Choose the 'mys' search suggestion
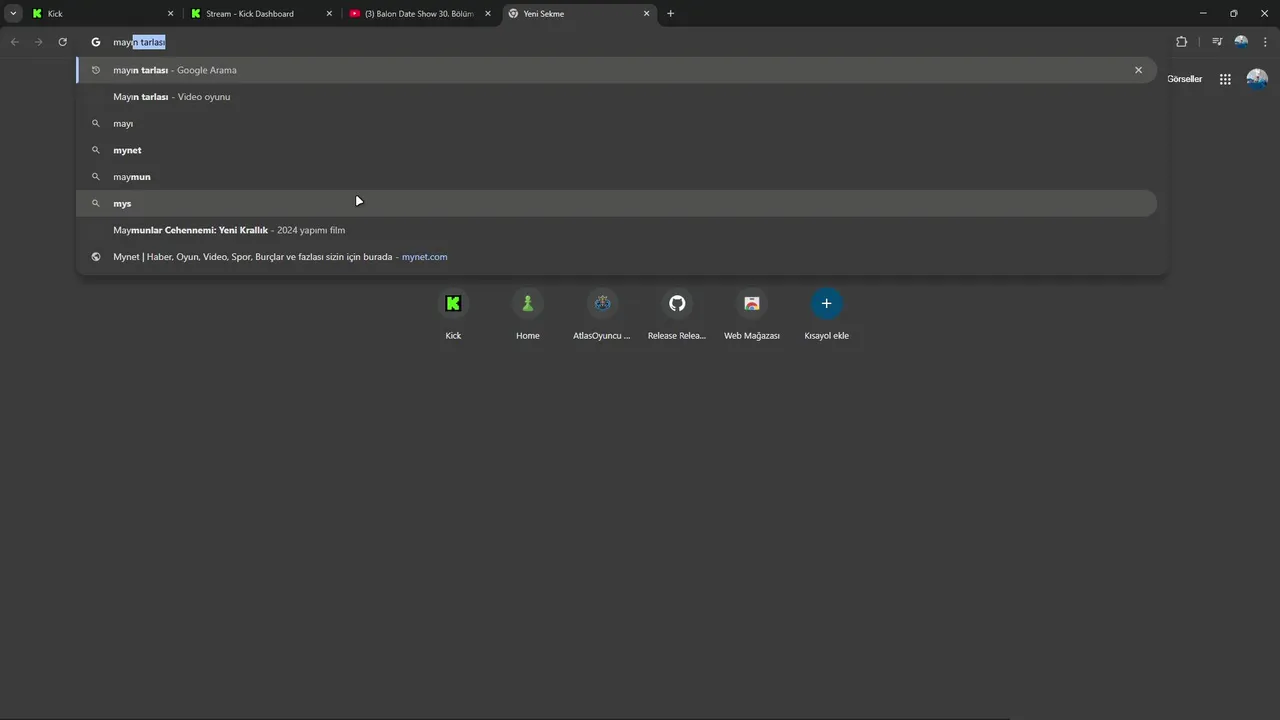The height and width of the screenshot is (720, 1280). pos(616,203)
